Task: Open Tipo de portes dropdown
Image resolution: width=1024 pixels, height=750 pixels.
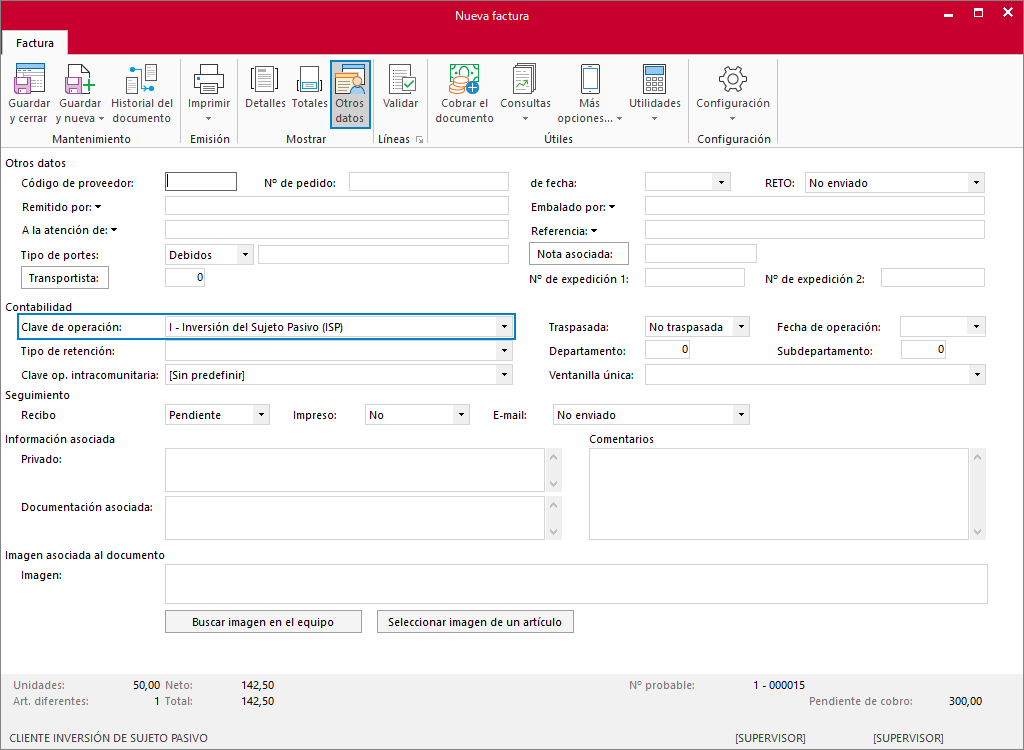Action: 245,255
